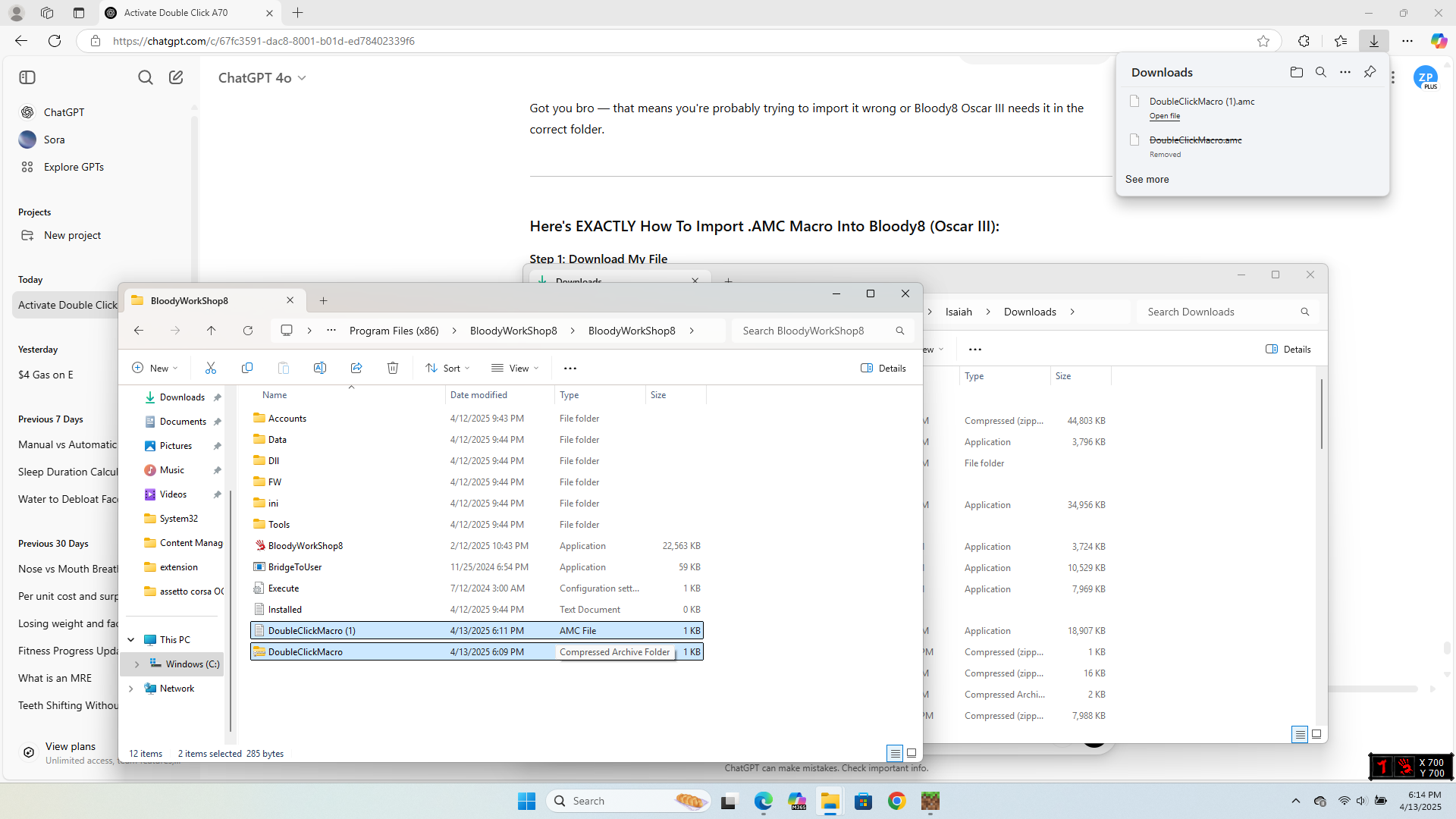The width and height of the screenshot is (1456, 819).
Task: Toggle Details pane in BloodyWorkShop8 window
Action: [883, 368]
